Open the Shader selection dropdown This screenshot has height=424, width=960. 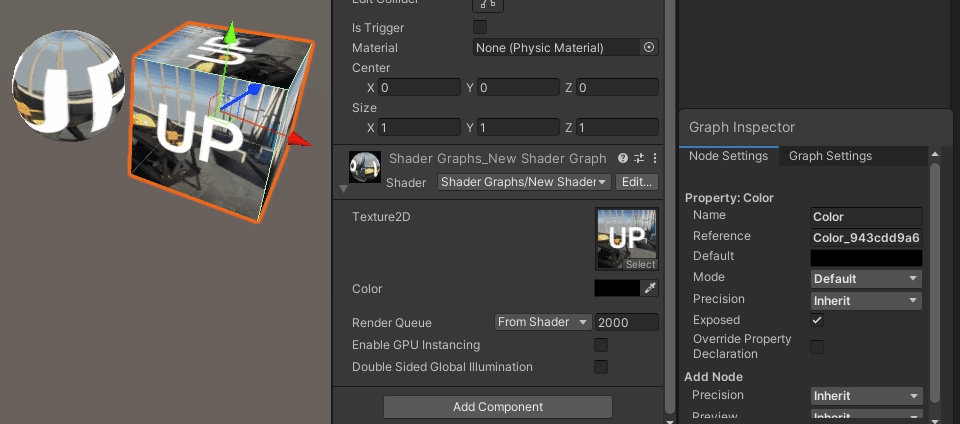(524, 182)
